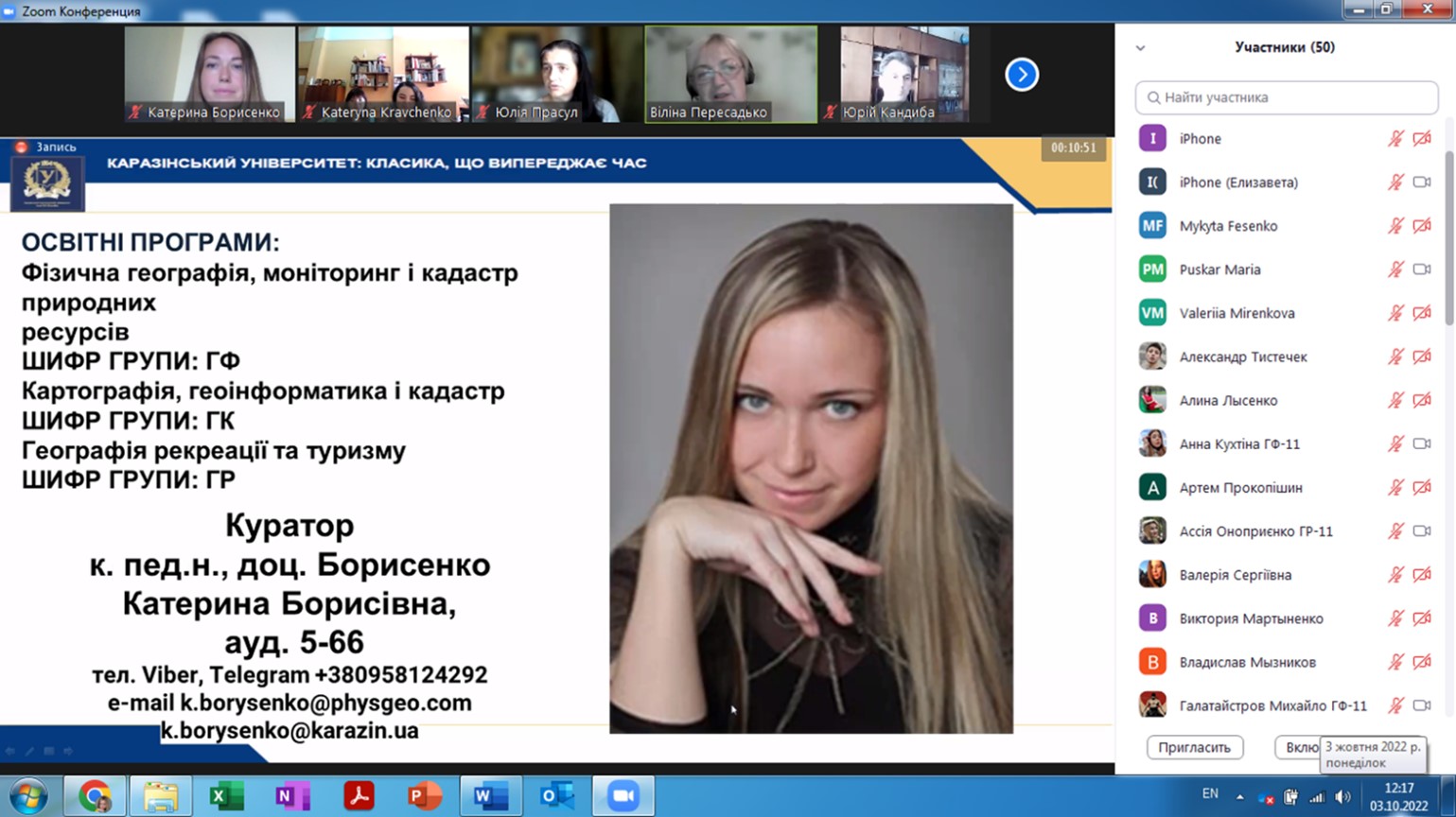
Task: Open Excel from the taskbar
Action: (x=226, y=796)
